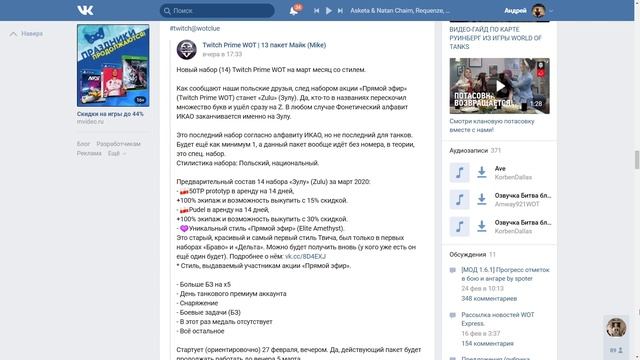Play the last Озвучка Битва track by KorbenDallas
The image size is (640, 360).
click(x=459, y=227)
